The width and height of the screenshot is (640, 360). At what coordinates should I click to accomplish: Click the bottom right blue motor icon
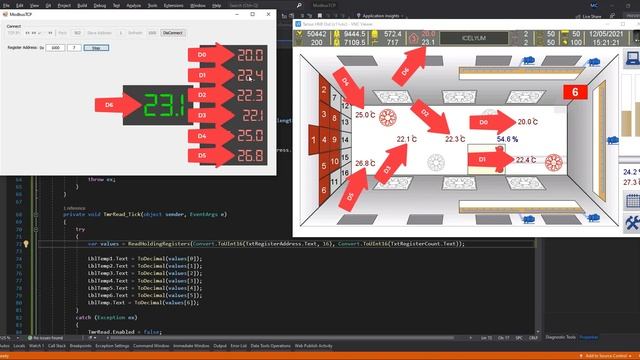click(593, 218)
